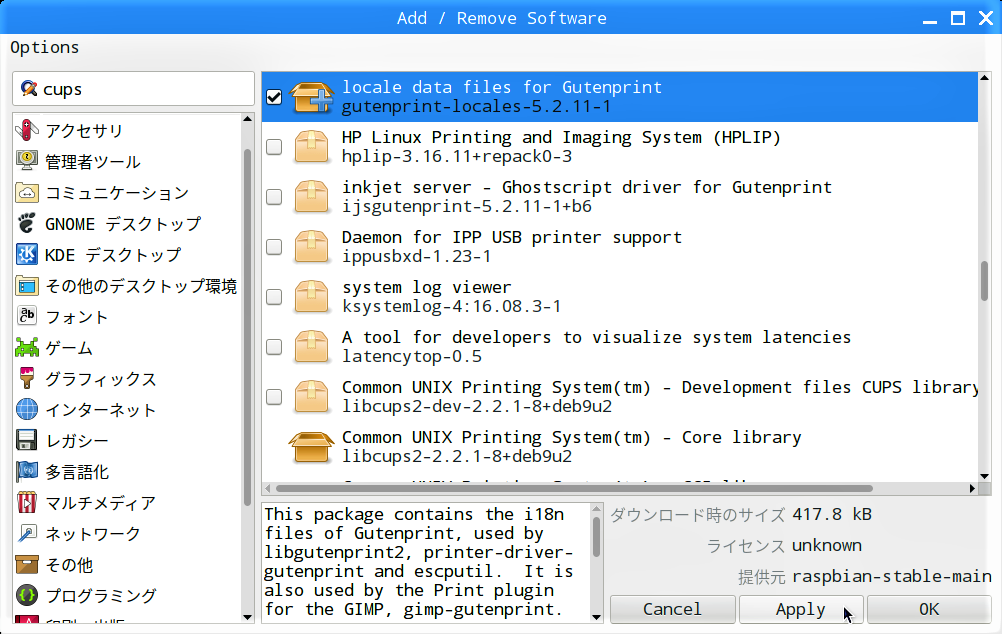Click the package list scroll right arrow
The height and width of the screenshot is (634, 1002).
972,488
